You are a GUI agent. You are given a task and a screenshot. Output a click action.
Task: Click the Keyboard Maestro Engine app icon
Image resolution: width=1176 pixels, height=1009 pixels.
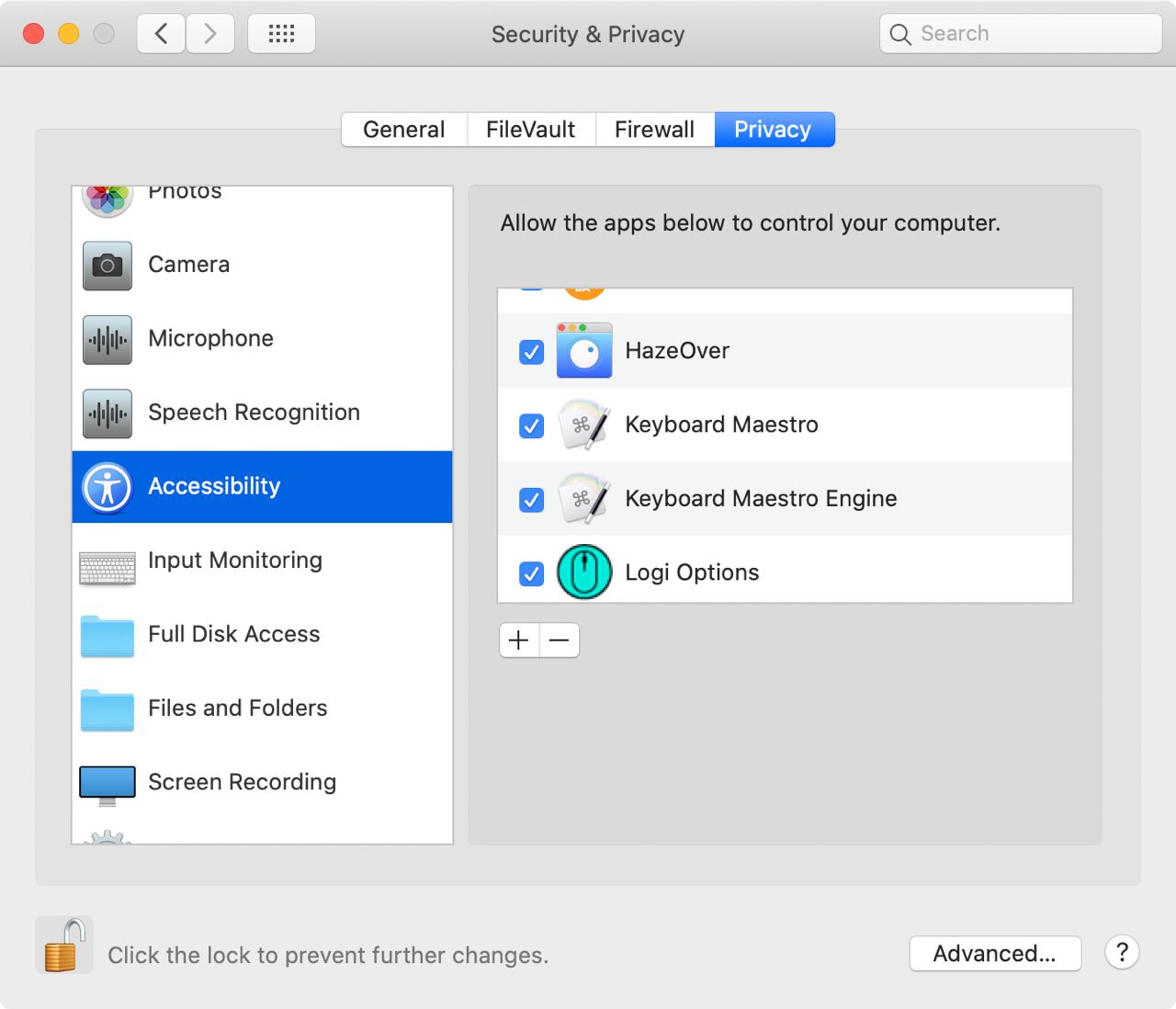pos(584,499)
